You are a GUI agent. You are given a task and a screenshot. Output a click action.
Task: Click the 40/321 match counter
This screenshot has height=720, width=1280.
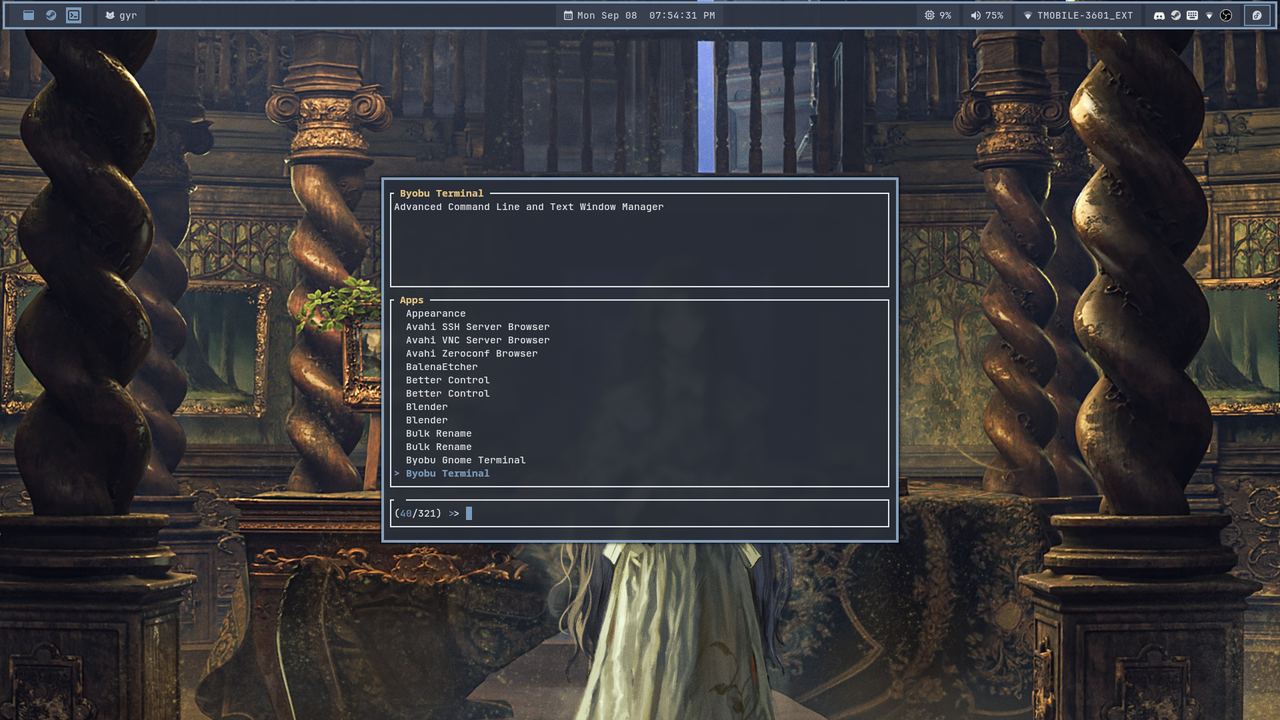click(x=418, y=513)
